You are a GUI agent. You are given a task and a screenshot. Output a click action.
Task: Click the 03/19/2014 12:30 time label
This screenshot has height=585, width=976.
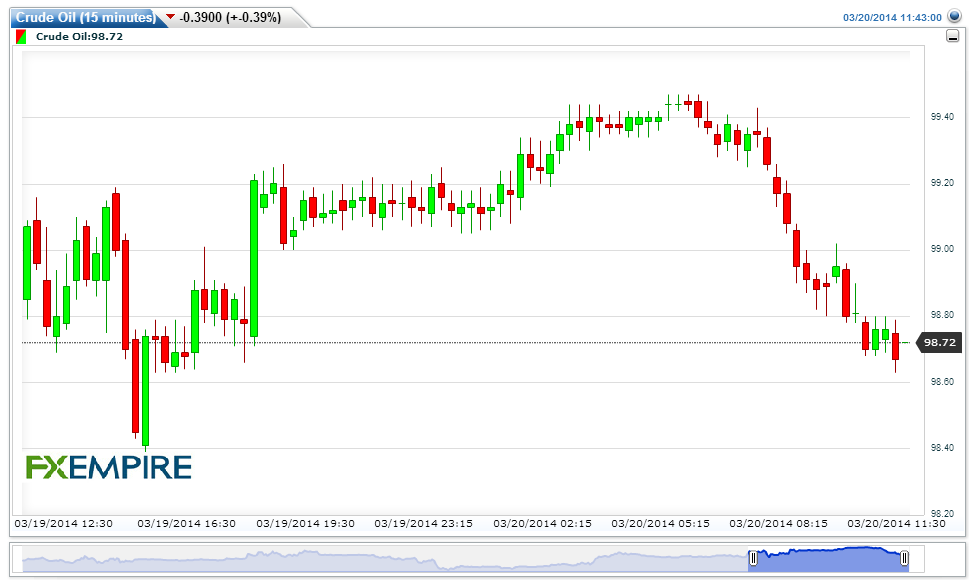63,523
